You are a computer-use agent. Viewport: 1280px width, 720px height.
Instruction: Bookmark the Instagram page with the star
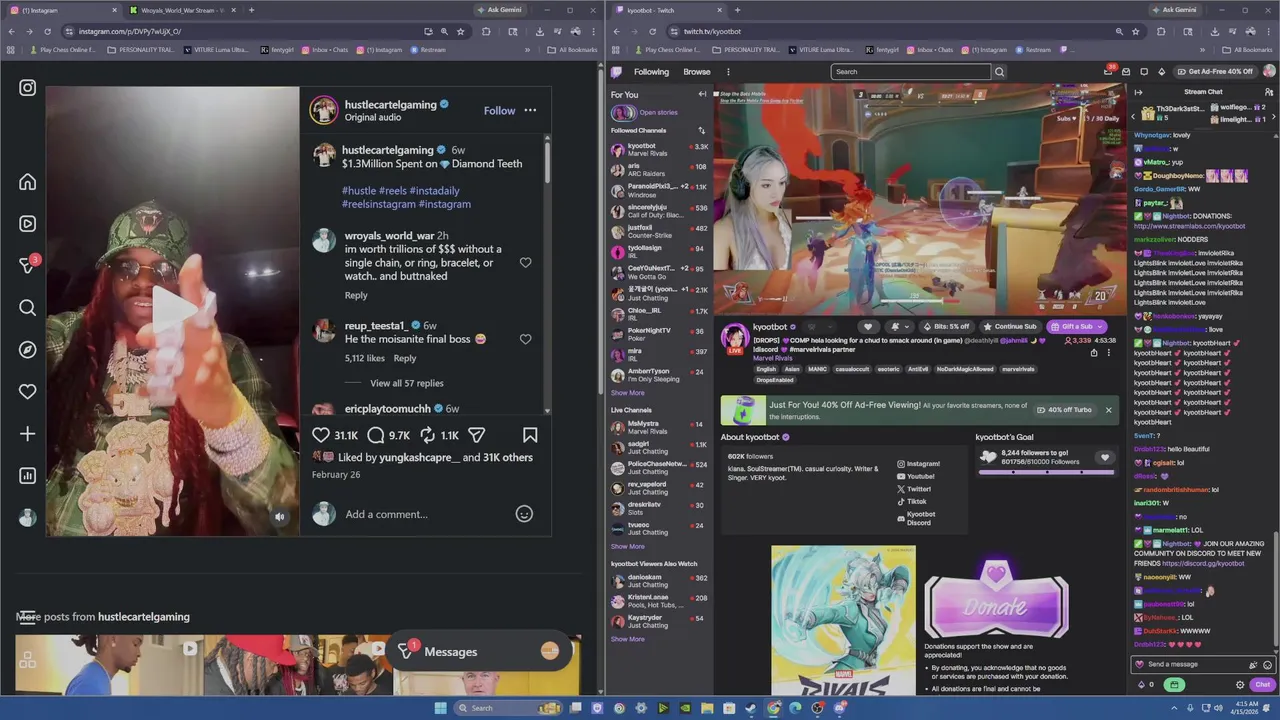click(461, 31)
